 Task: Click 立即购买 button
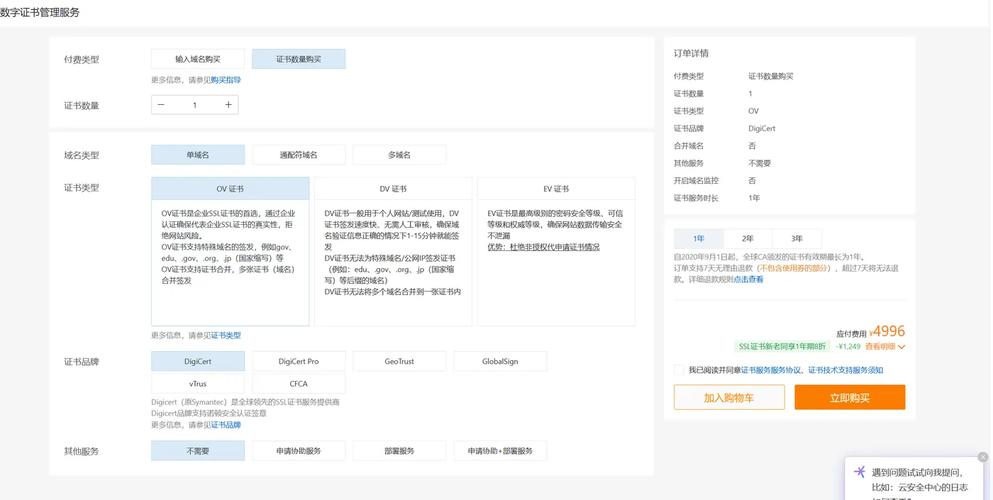click(850, 397)
